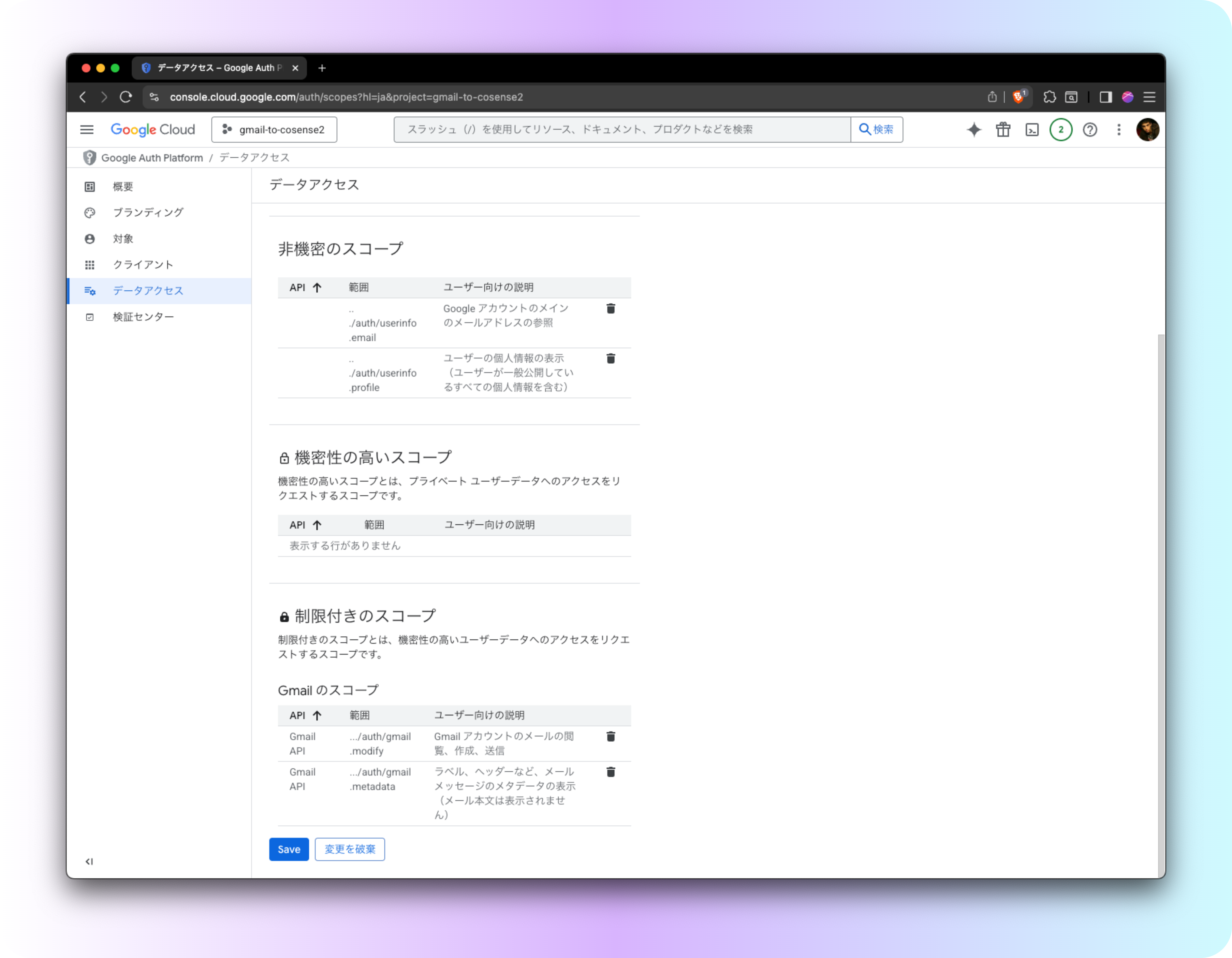Open browser extensions puzzle icon
This screenshot has width=1232, height=958.
point(1049,97)
